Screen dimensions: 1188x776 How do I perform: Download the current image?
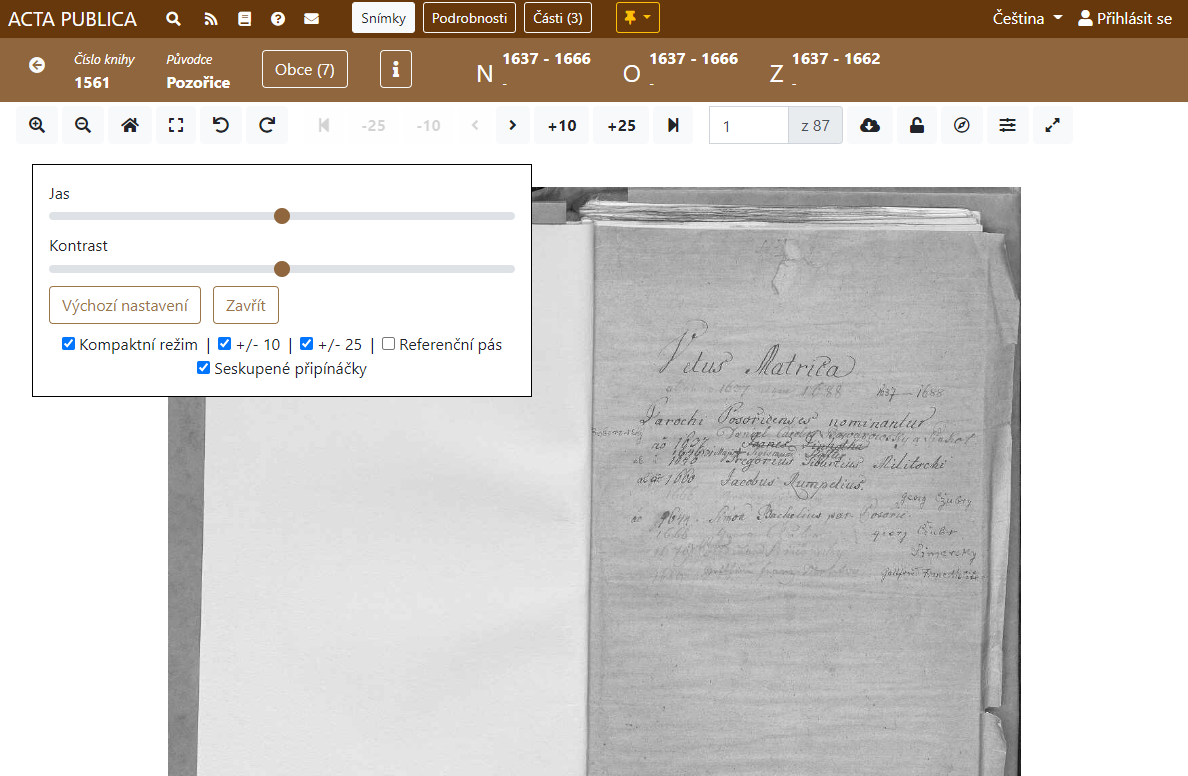tap(870, 126)
